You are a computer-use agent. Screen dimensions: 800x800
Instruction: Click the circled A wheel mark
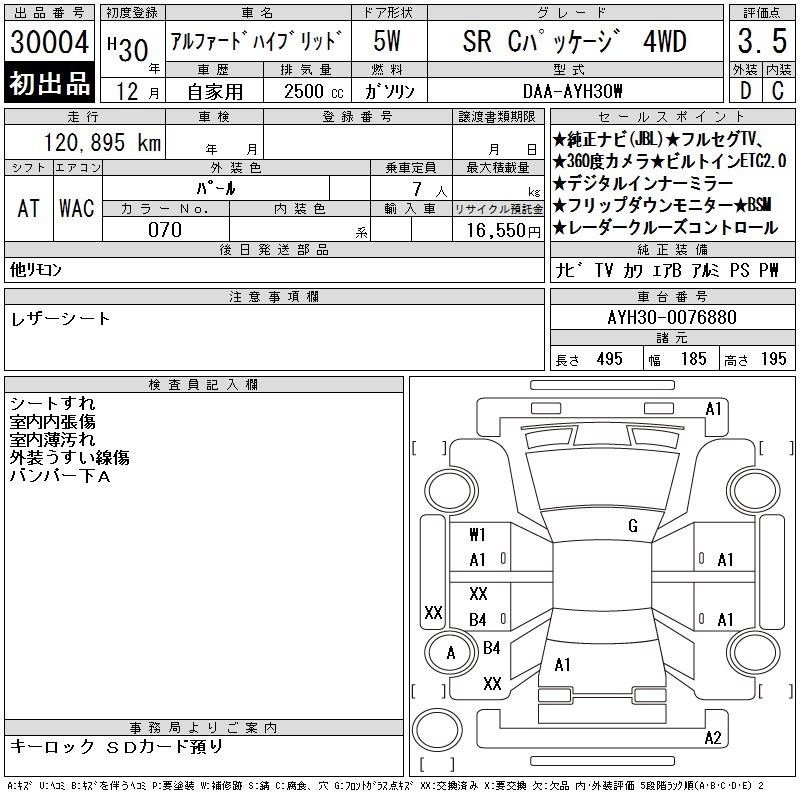click(x=450, y=654)
